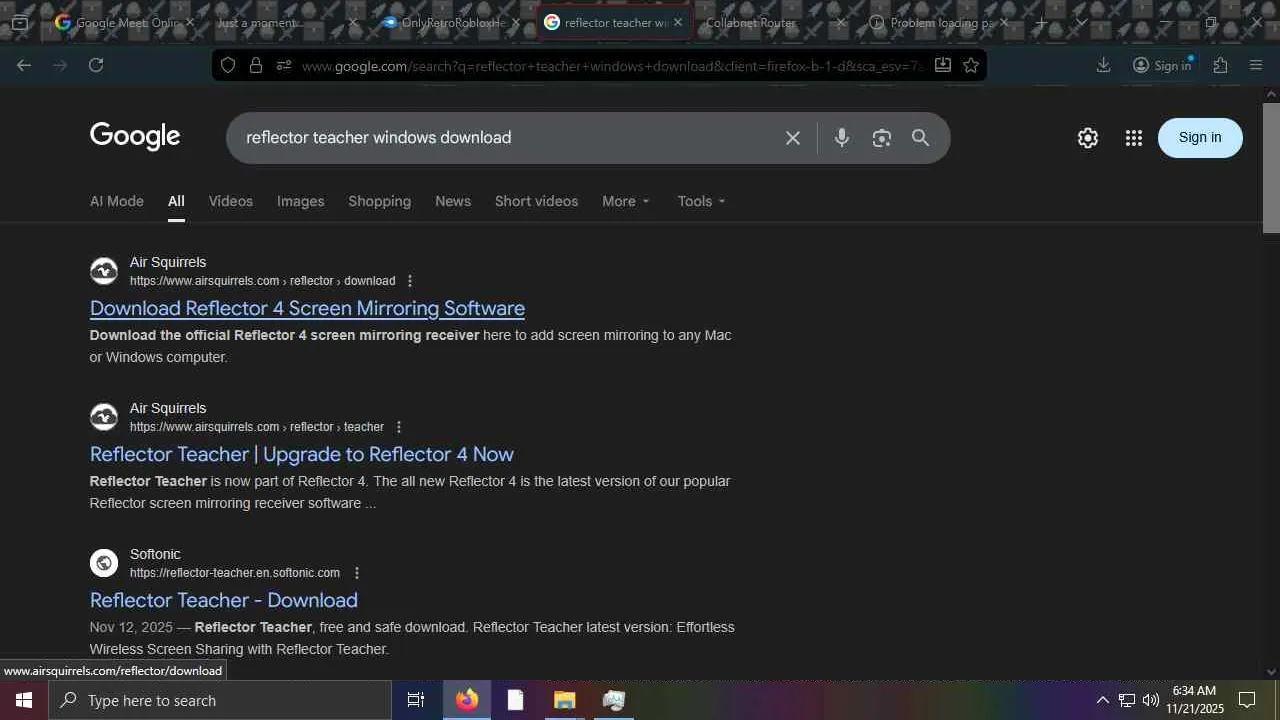Click the Save to Pocket icon in address bar

[x=942, y=65]
